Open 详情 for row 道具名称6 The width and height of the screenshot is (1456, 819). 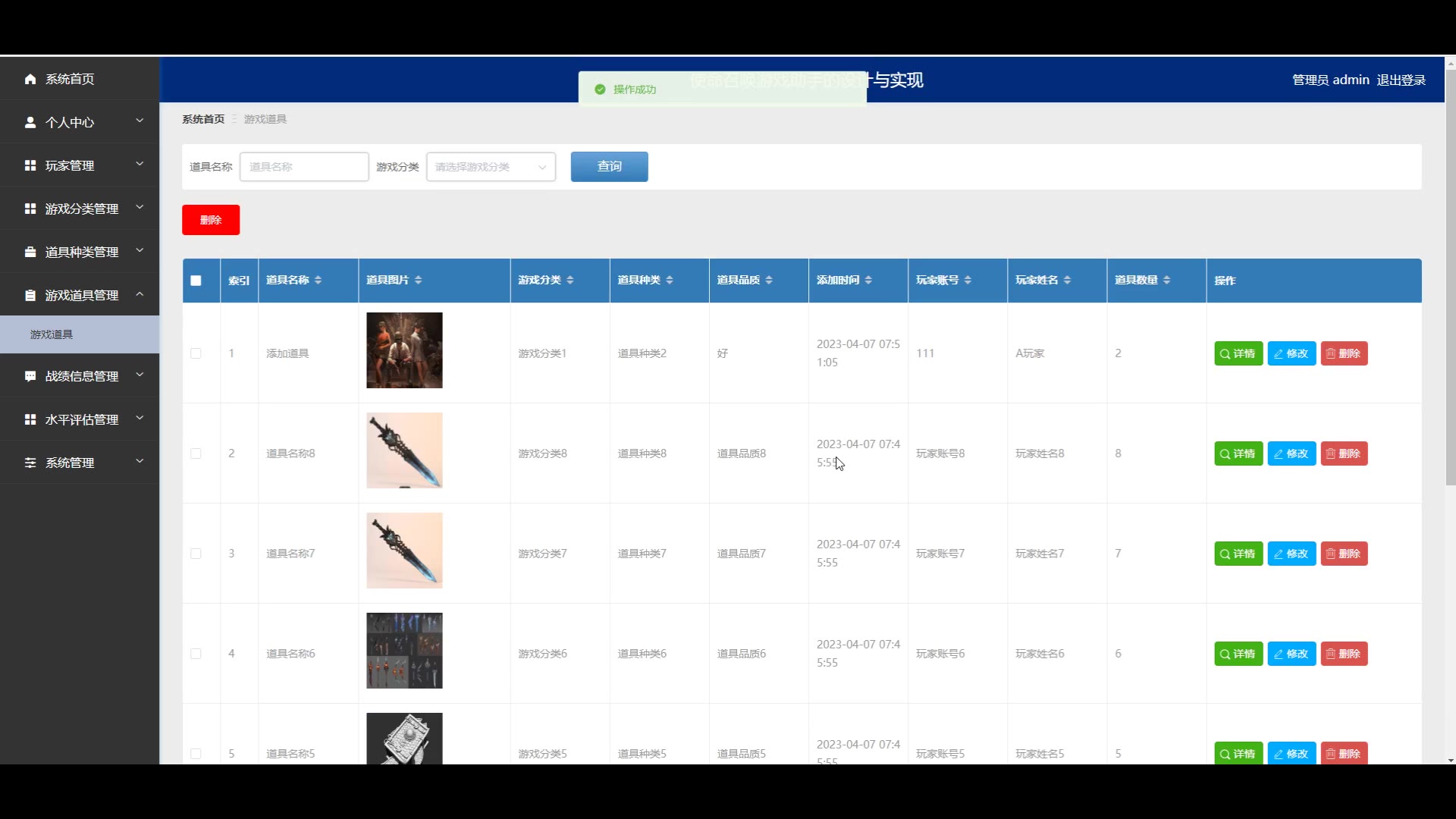(1238, 654)
